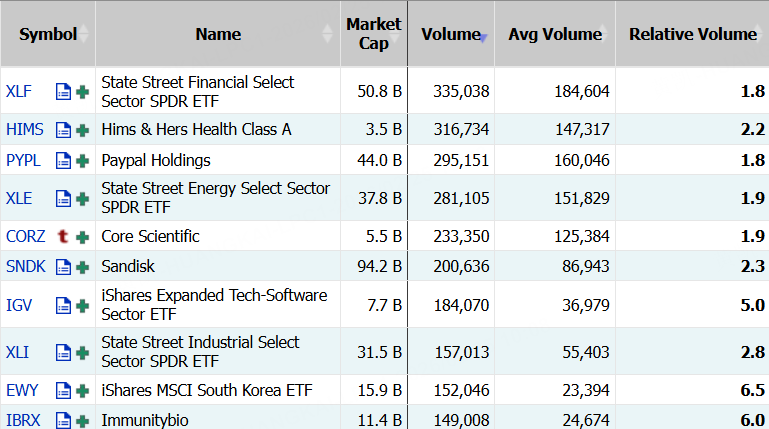
Task: Open the XLF ticker symbol link
Action: click(x=19, y=92)
